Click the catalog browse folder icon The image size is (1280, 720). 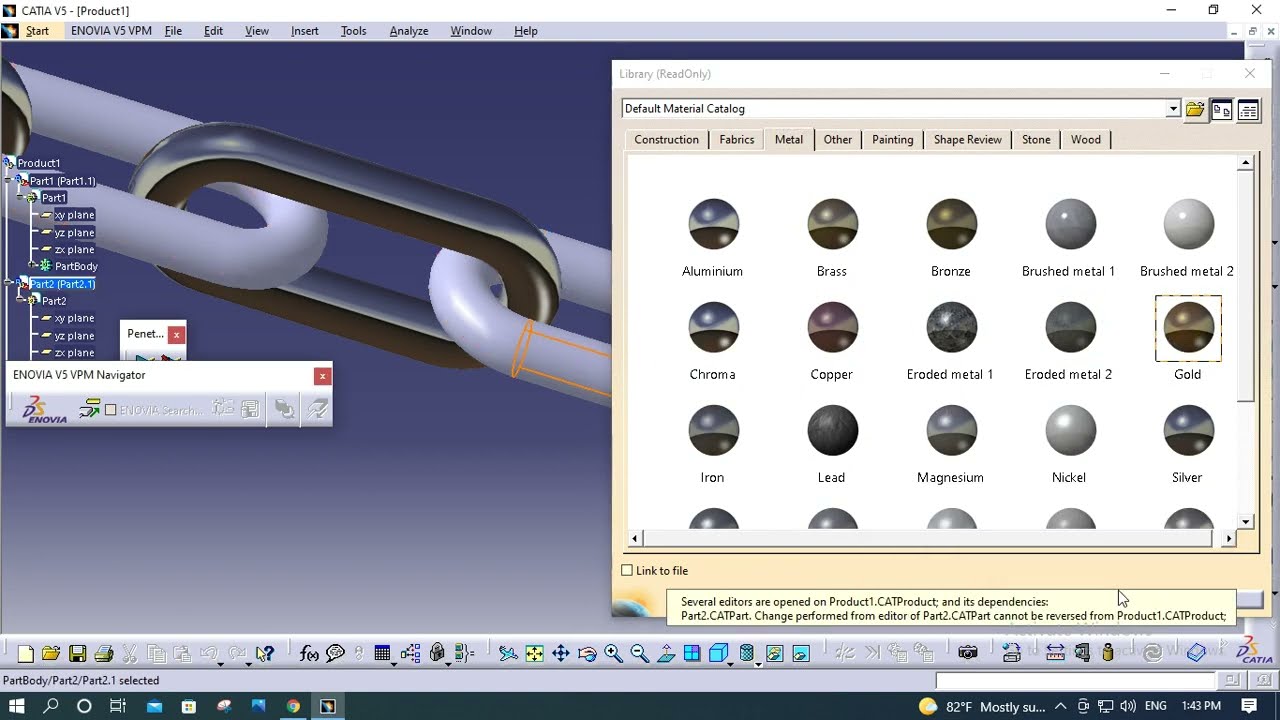(x=1194, y=110)
